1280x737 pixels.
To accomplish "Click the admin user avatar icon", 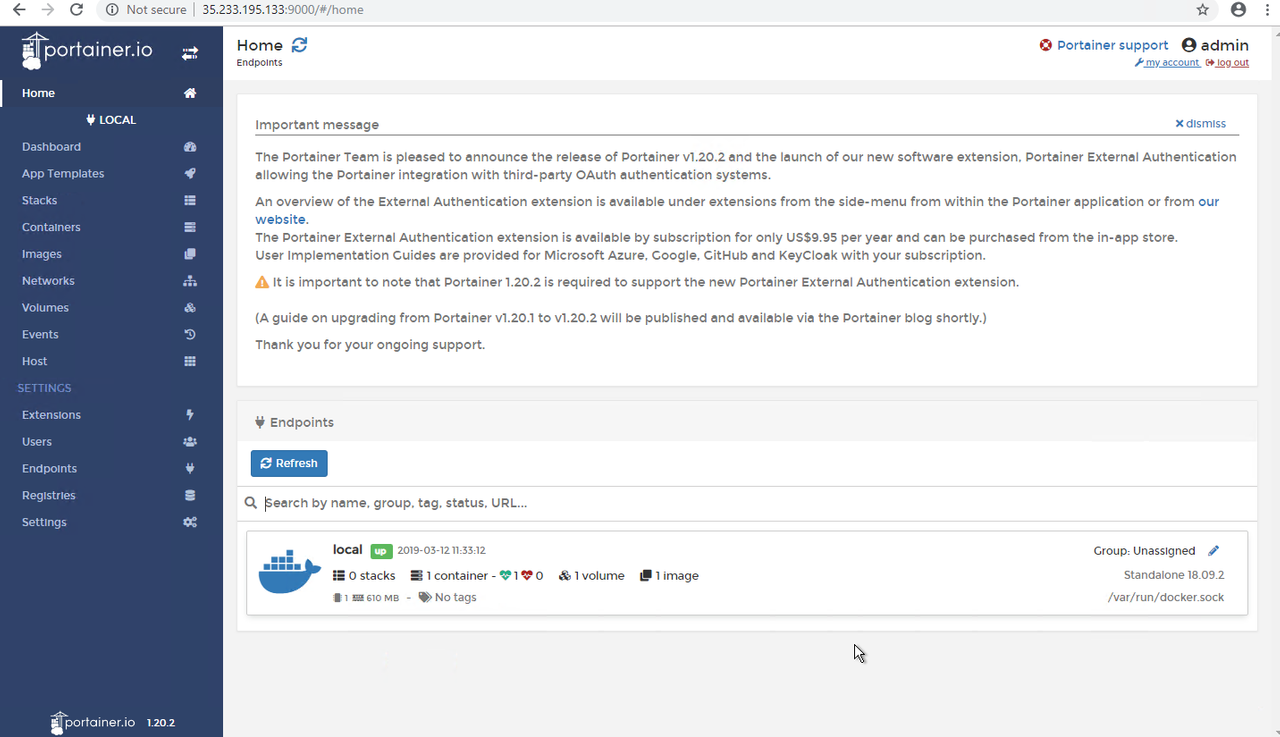I will (x=1189, y=45).
